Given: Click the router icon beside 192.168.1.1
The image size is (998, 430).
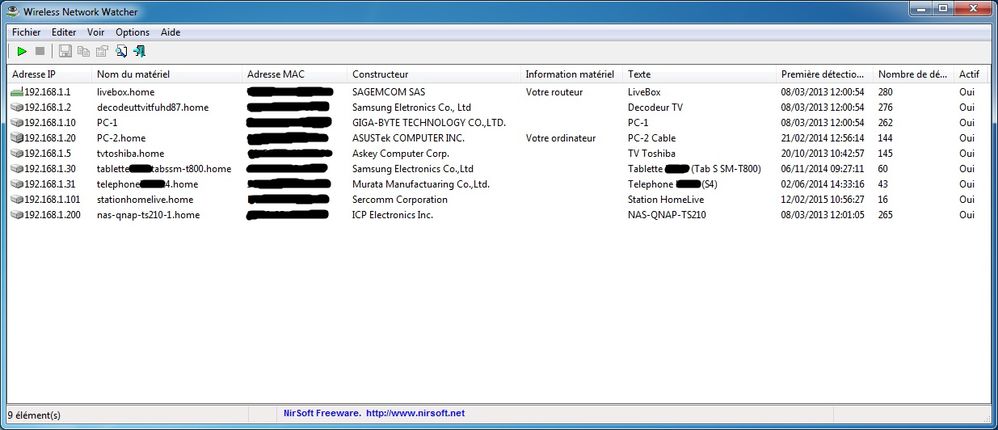Looking at the screenshot, I should (x=17, y=92).
